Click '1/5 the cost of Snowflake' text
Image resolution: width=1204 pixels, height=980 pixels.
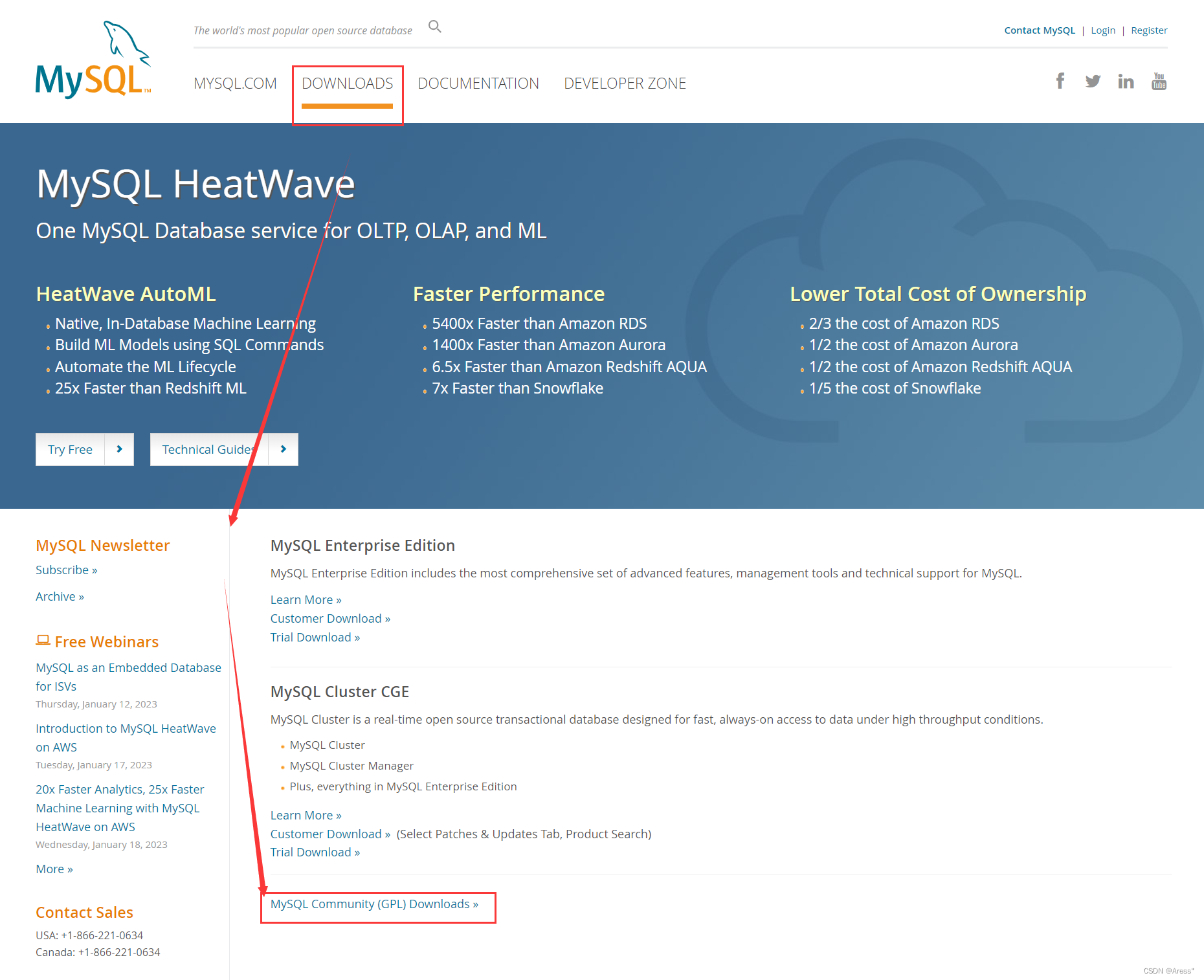click(x=895, y=388)
